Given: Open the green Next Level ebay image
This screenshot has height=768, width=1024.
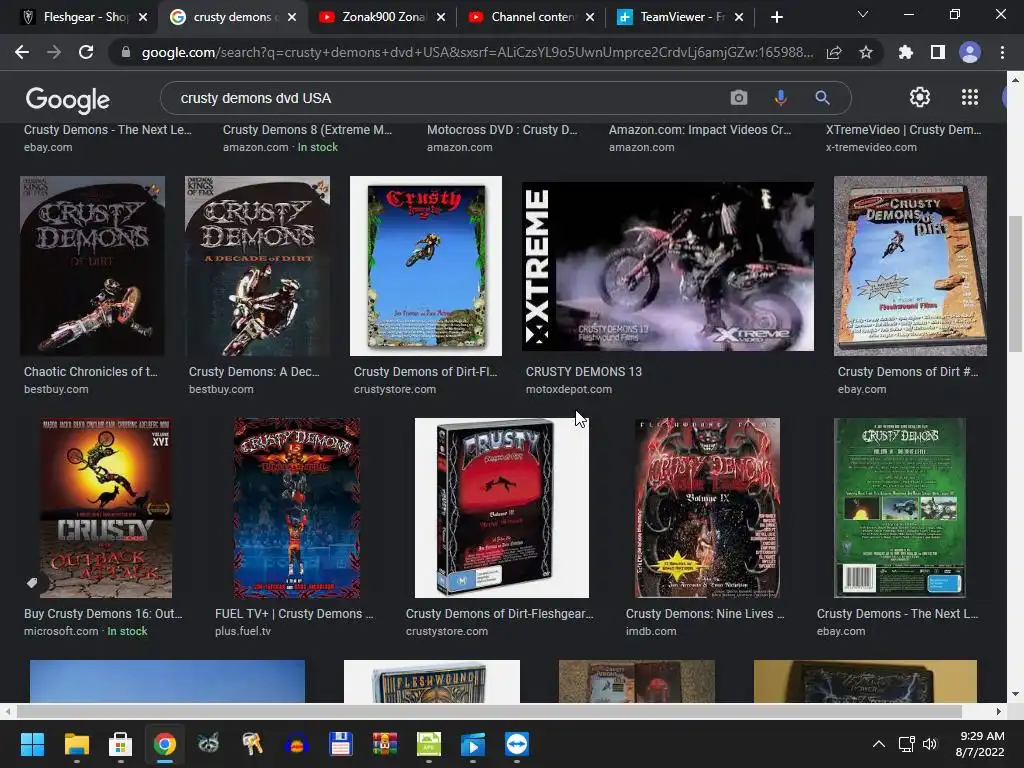Looking at the screenshot, I should click(900, 508).
